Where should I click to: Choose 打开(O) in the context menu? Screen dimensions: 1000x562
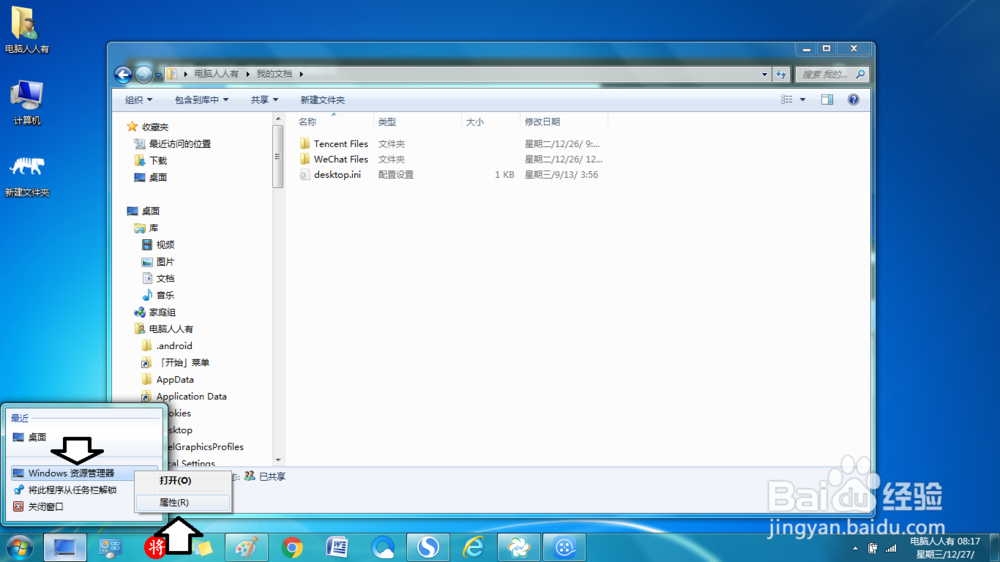coord(182,480)
